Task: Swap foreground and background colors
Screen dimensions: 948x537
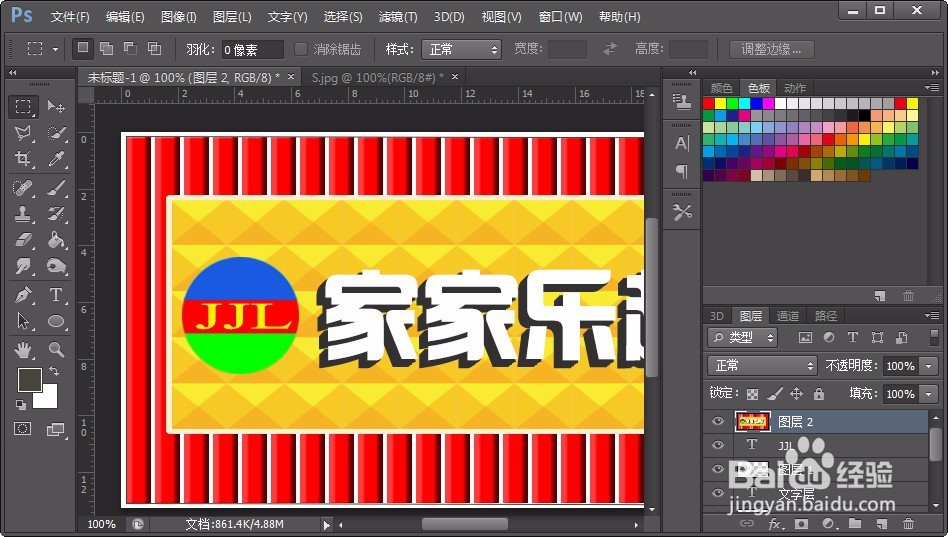Action: tap(53, 371)
